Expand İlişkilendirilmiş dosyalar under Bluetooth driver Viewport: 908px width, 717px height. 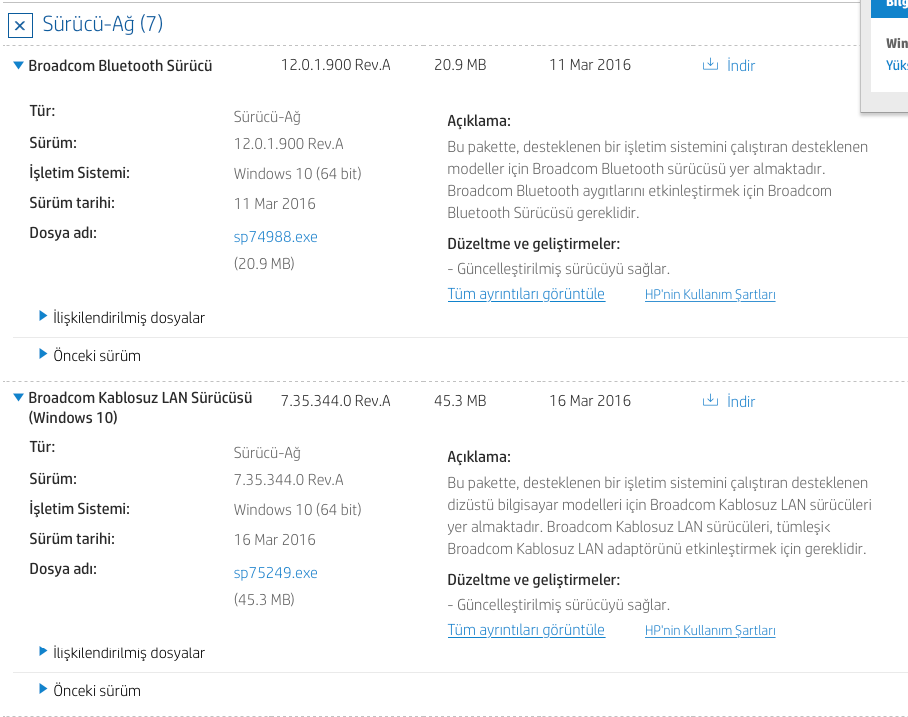tap(43, 317)
